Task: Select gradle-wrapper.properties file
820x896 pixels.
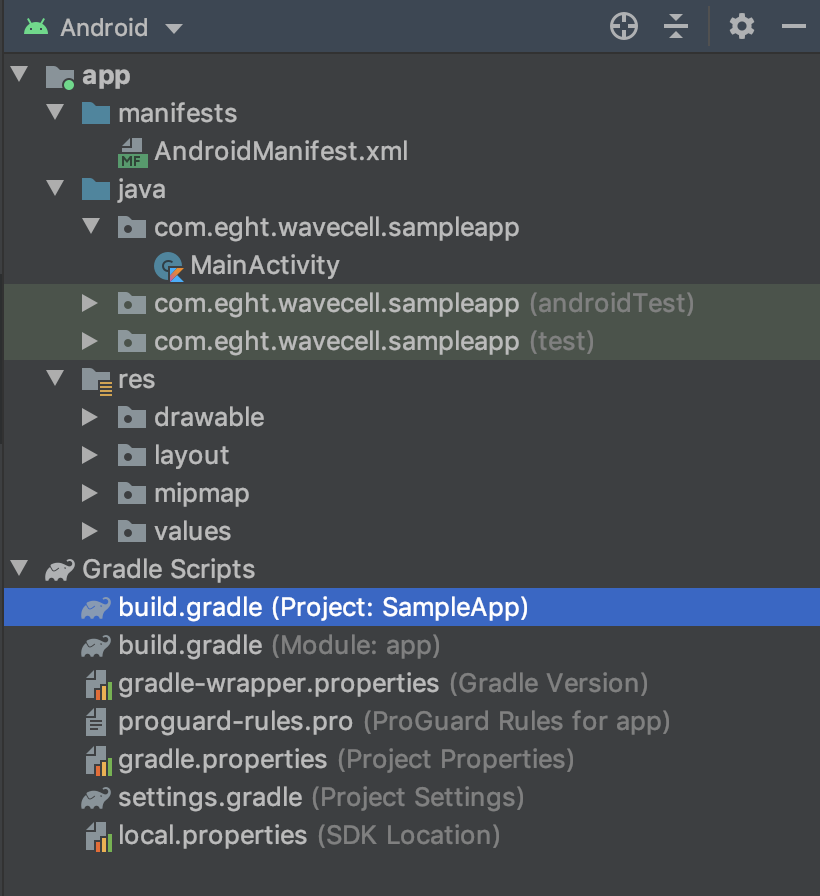Action: coord(278,684)
